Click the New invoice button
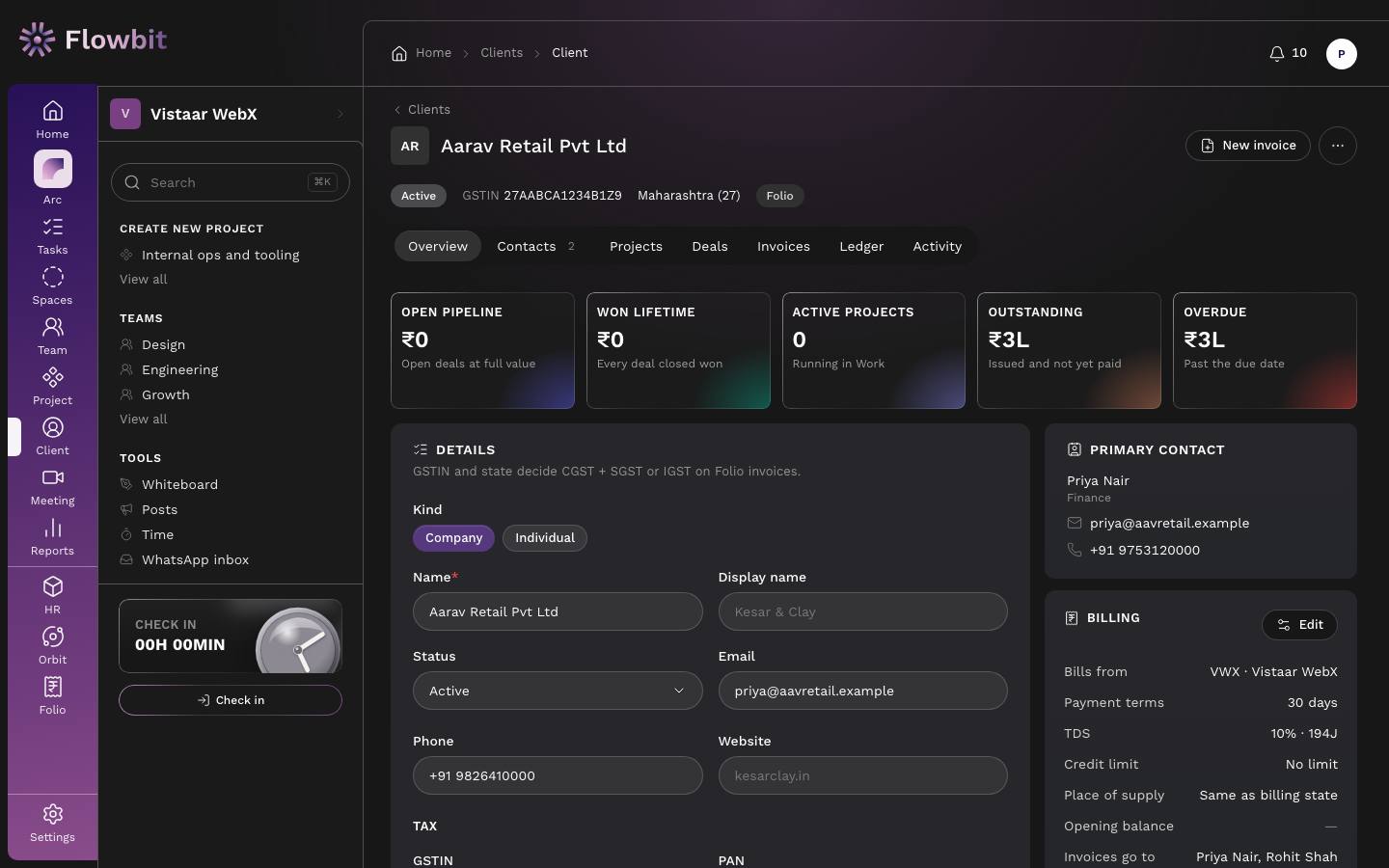 [1248, 146]
